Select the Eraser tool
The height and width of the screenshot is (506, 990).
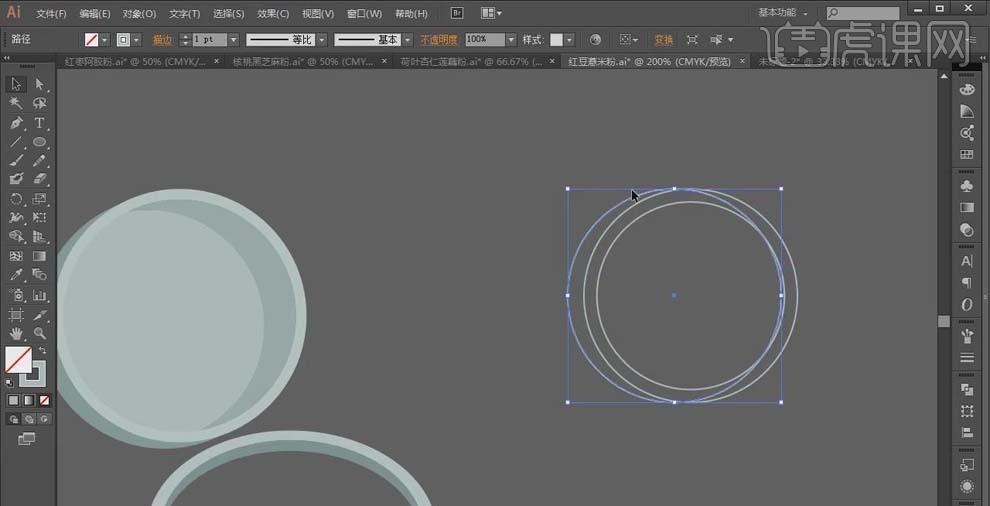pyautogui.click(x=40, y=179)
